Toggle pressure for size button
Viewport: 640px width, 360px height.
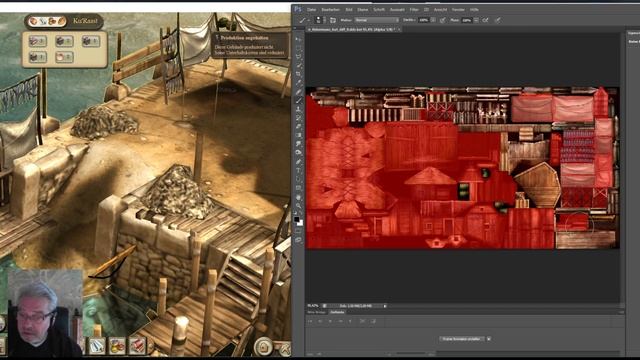click(x=498, y=20)
